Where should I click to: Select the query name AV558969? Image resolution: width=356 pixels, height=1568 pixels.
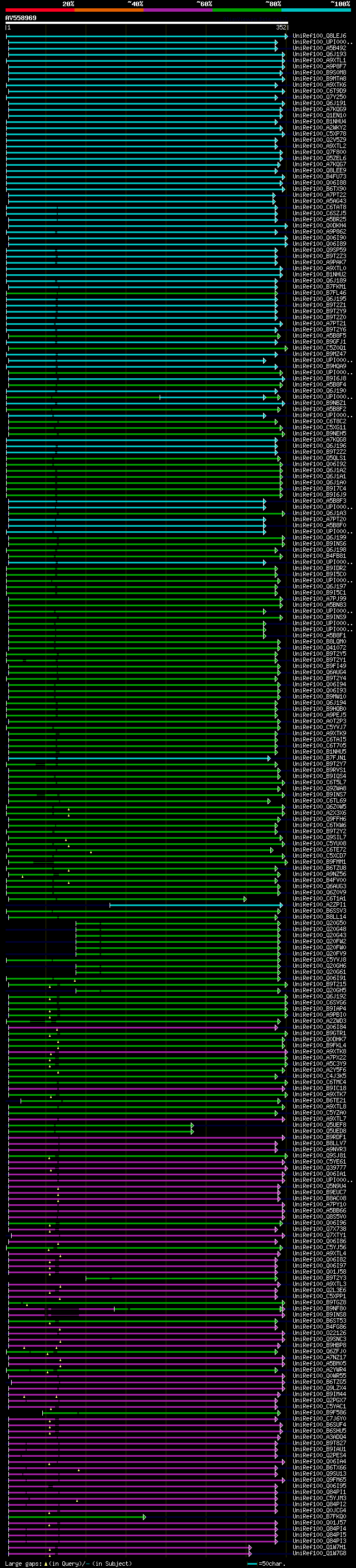pos(21,18)
